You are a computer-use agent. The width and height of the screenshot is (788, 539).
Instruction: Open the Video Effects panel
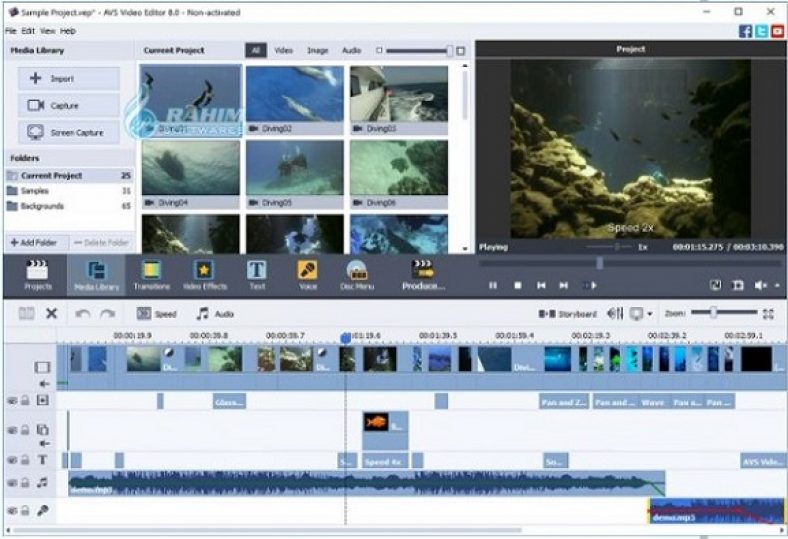click(x=204, y=274)
